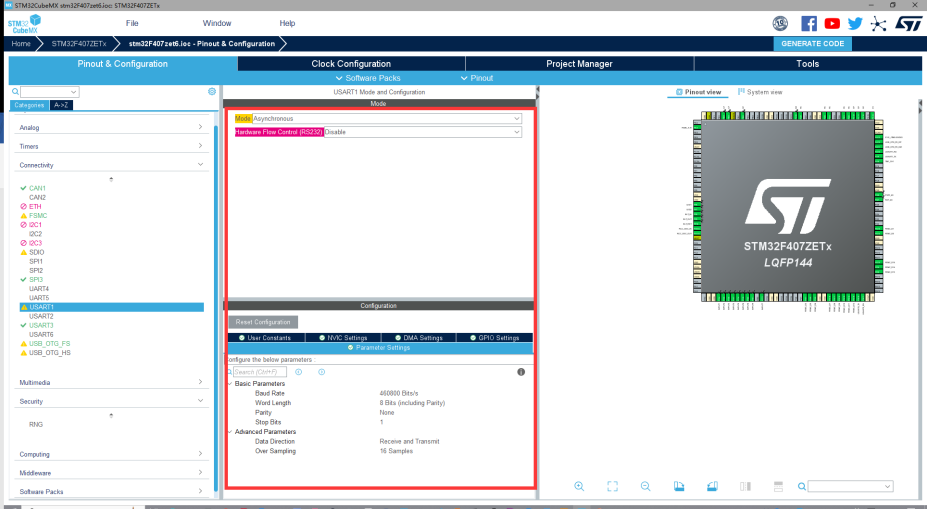Expand the Timers category
This screenshot has height=509, width=927.
click(111, 146)
